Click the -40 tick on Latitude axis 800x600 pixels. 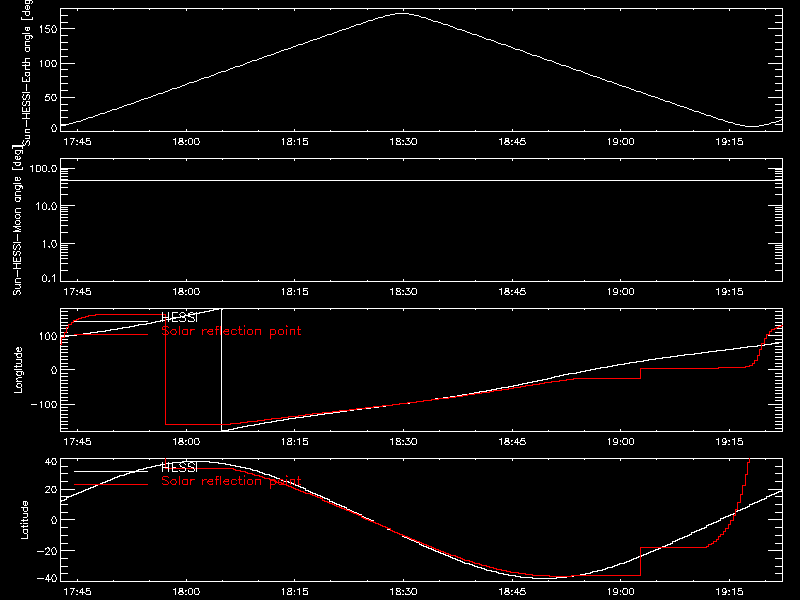pos(47,578)
